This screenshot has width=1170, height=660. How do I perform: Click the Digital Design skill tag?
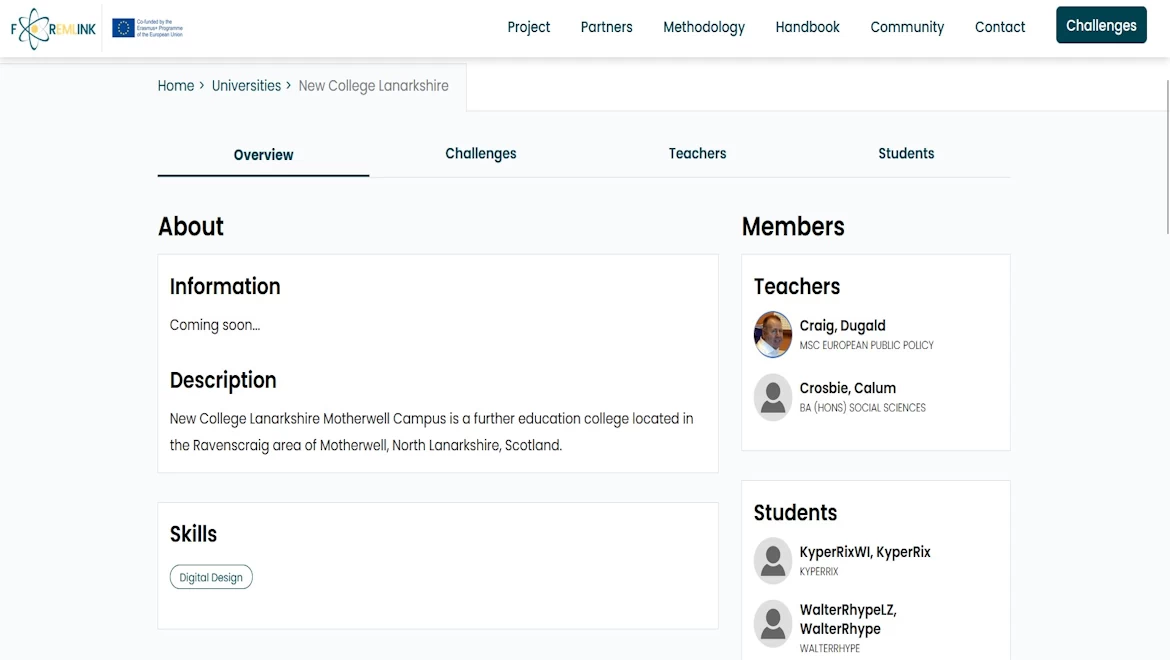coord(211,577)
